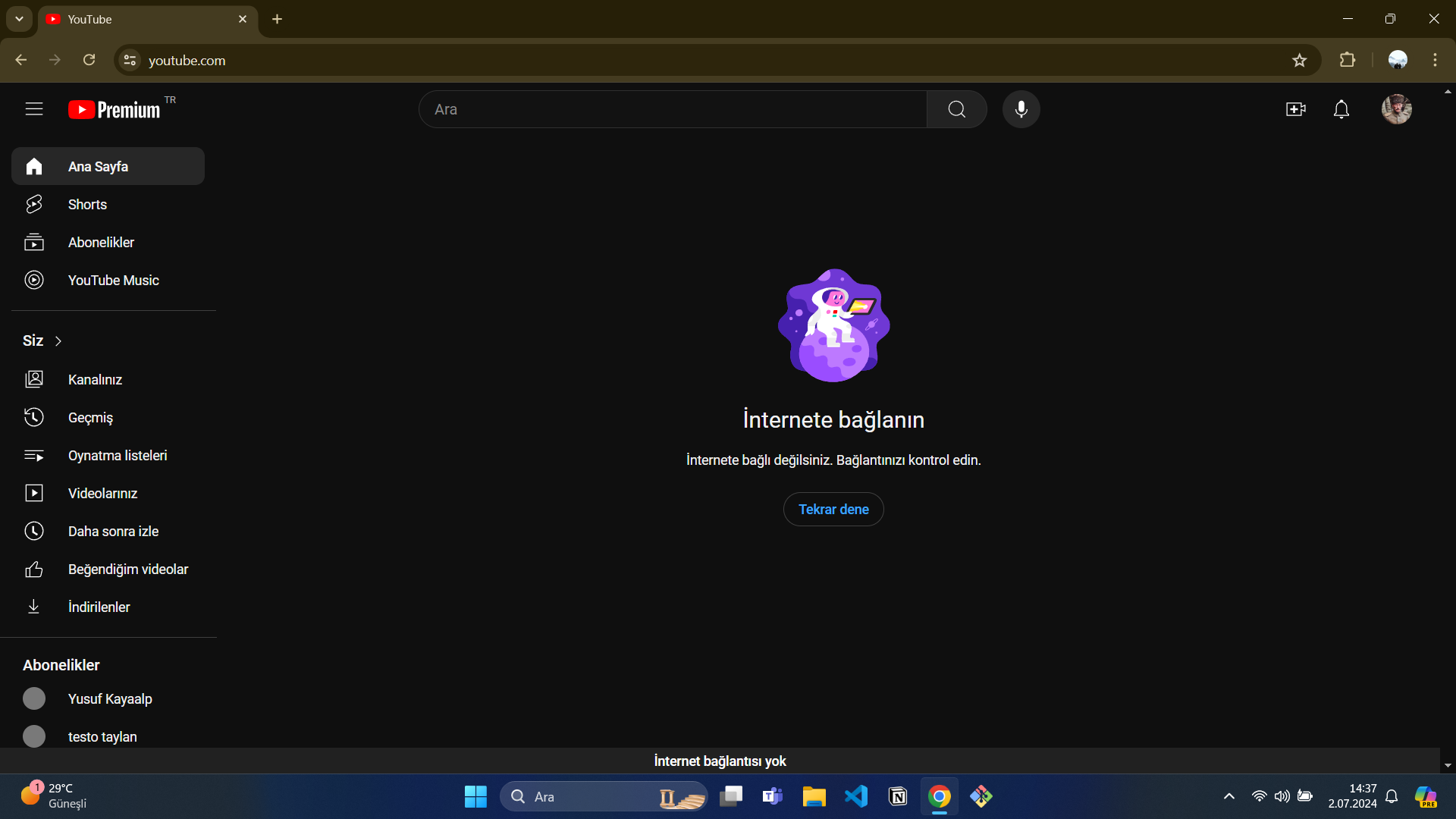Open the notifications bell icon
This screenshot has height=819, width=1456.
pyautogui.click(x=1341, y=109)
